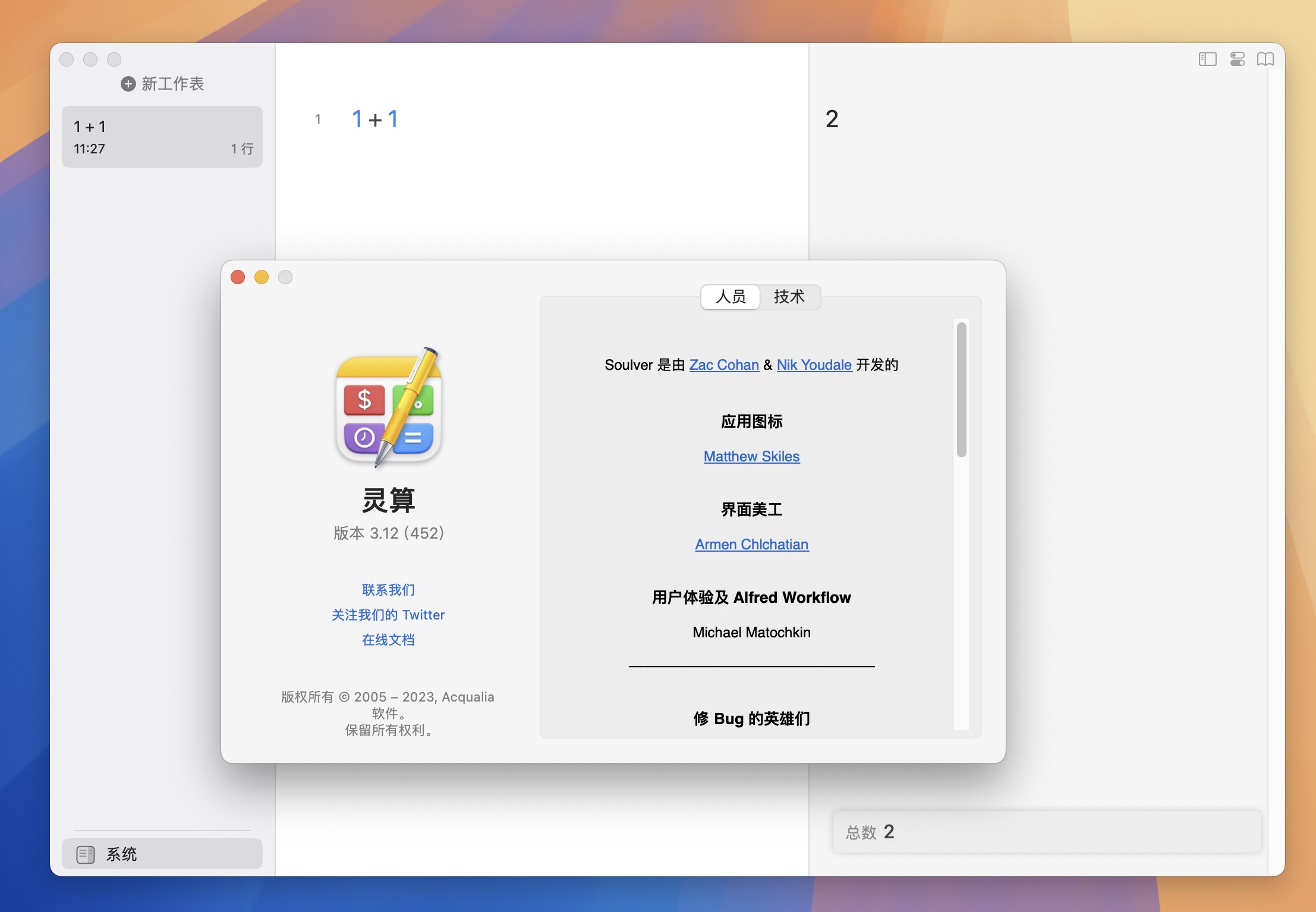Click the result value 2 in results column
This screenshot has width=1316, height=912.
coord(832,119)
